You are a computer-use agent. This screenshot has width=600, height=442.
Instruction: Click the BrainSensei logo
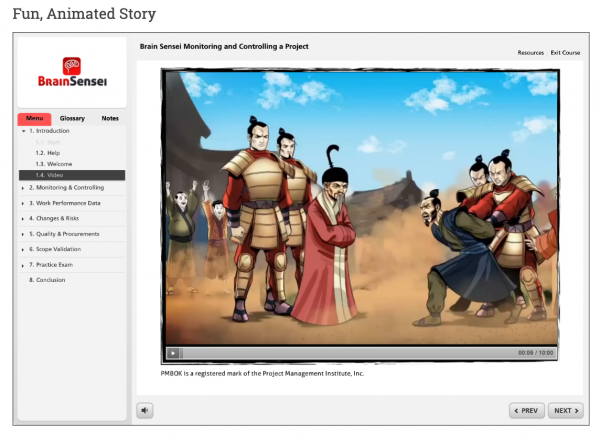(72, 72)
